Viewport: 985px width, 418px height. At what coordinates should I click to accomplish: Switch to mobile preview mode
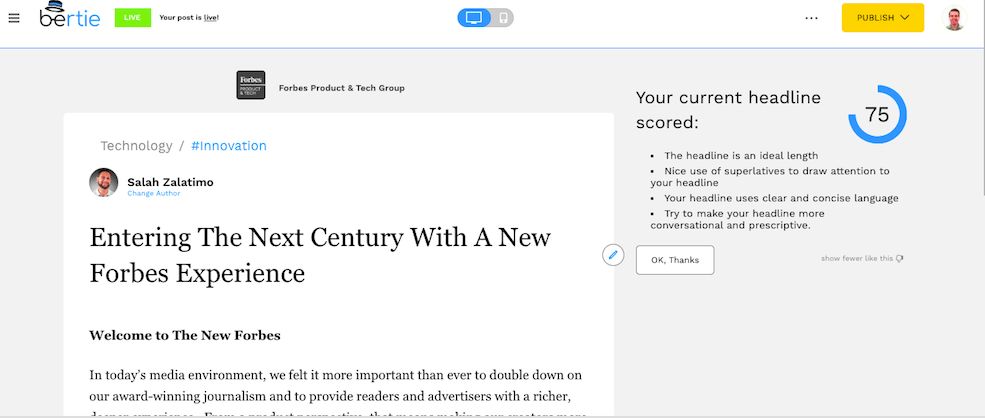pos(502,18)
